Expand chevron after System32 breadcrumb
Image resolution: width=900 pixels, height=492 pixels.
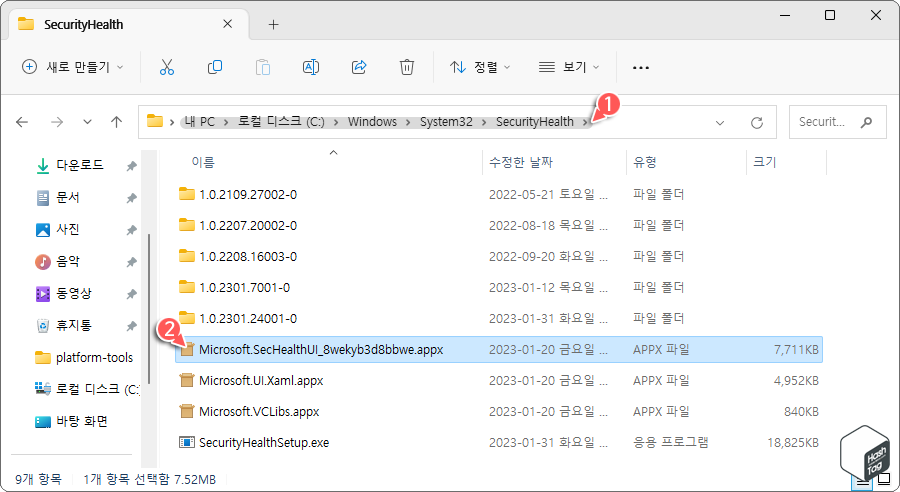coord(484,122)
